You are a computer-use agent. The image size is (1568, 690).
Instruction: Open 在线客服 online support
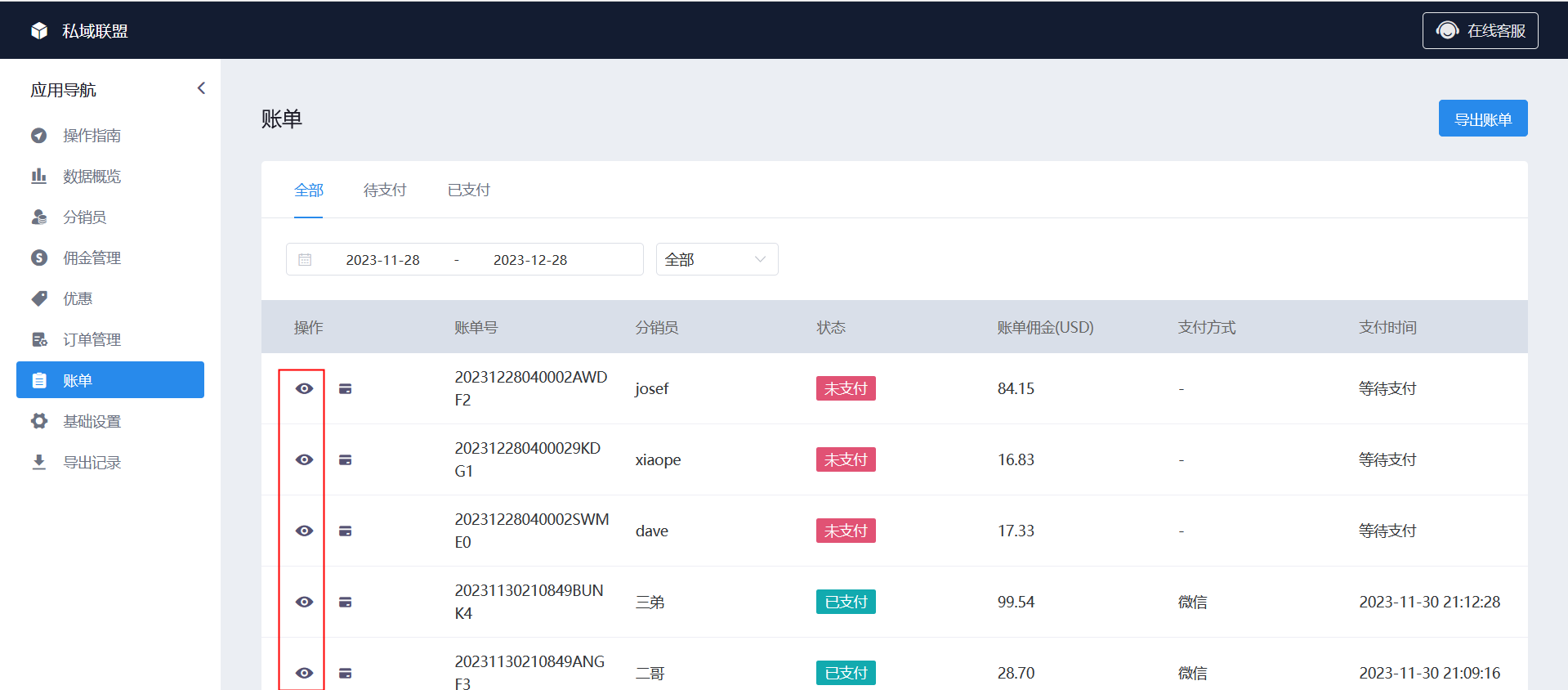coord(1480,31)
